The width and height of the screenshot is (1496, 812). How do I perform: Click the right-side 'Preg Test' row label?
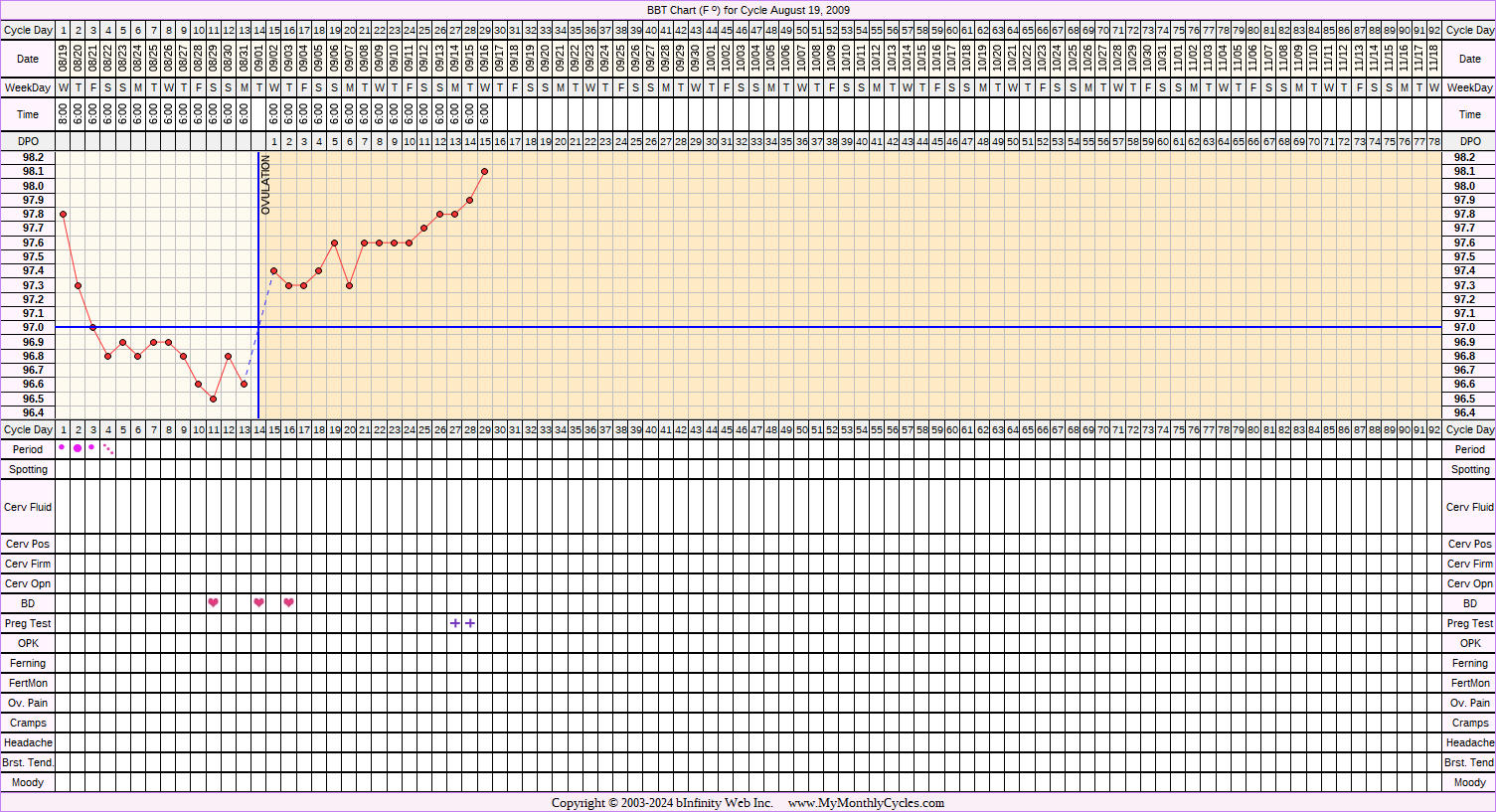pos(1470,623)
